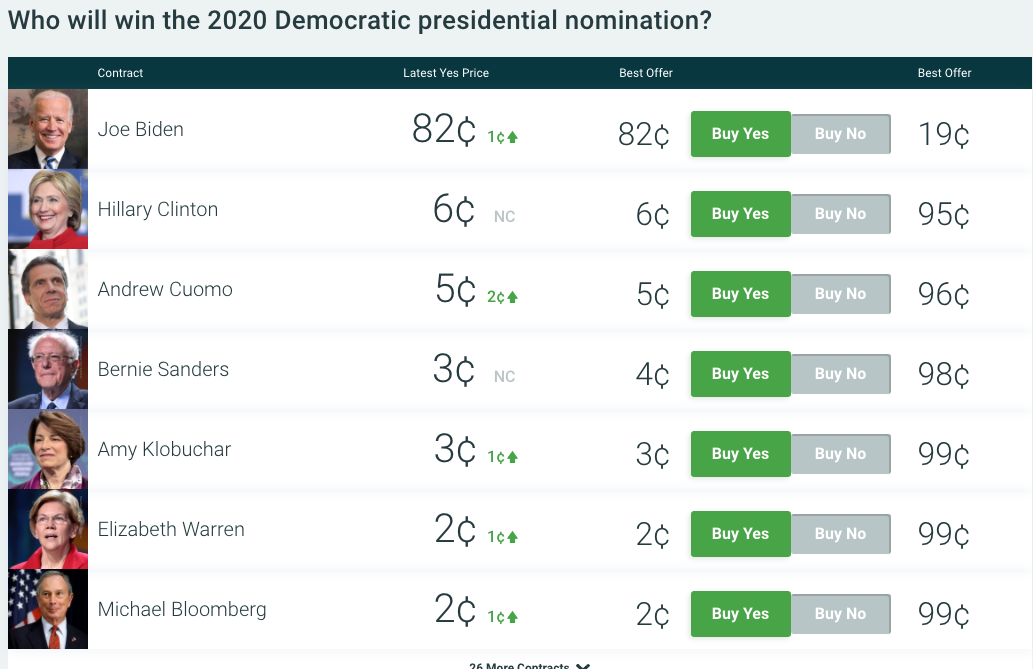Open Elizabeth Warren's portrait thumbnail
Screen dimensions: 1033x669
coord(47,529)
